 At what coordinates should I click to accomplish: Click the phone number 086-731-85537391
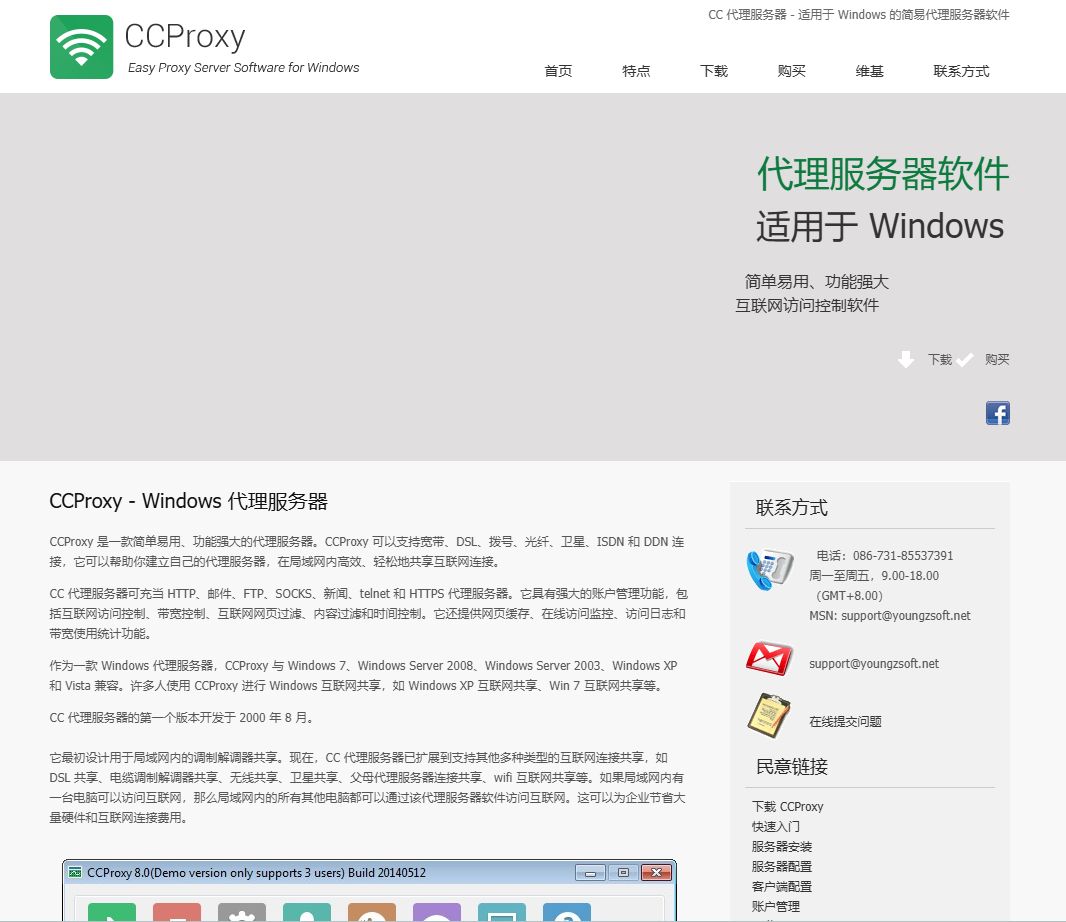[x=904, y=556]
